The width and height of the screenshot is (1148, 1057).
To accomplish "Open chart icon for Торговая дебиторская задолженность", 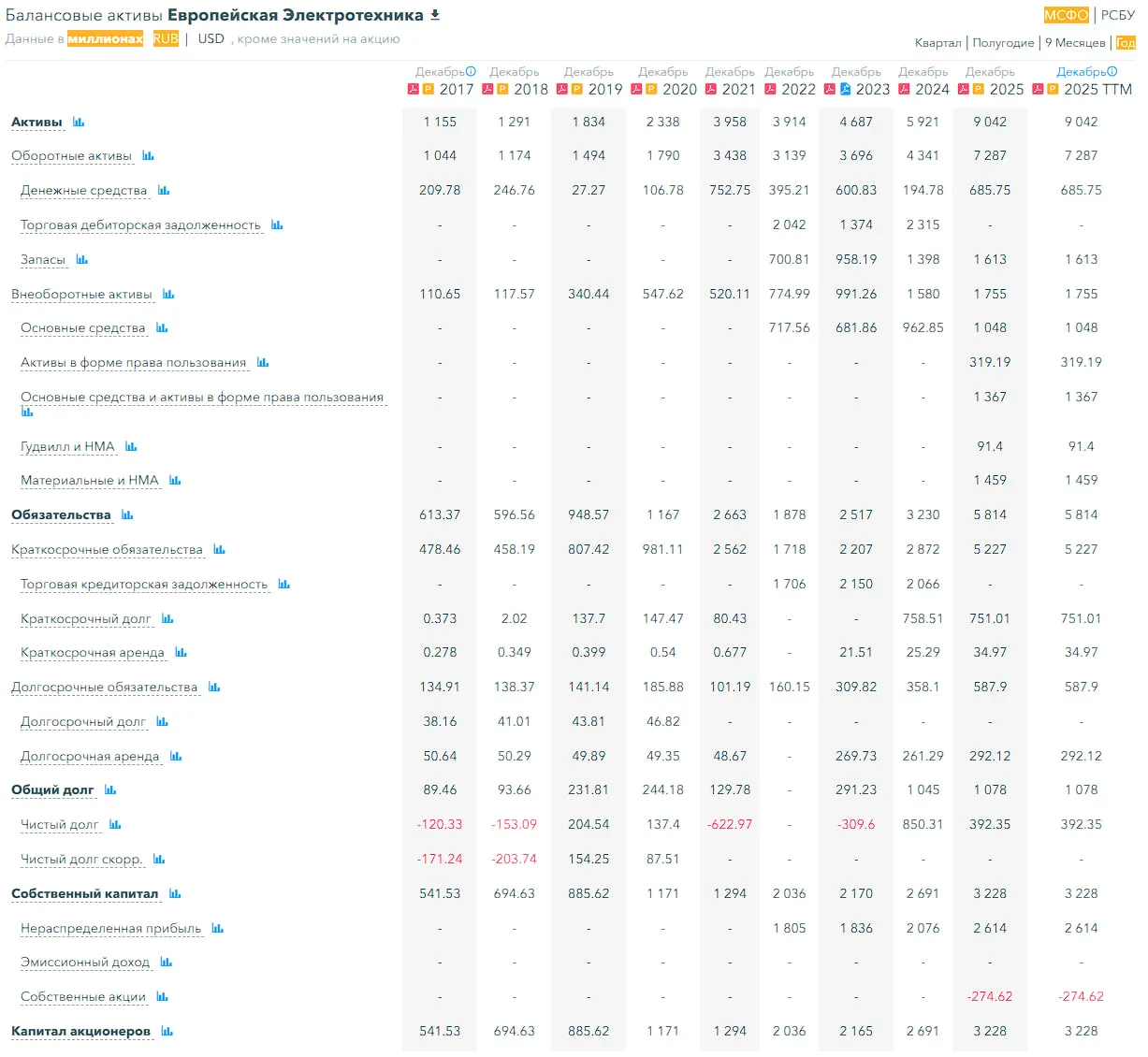I will tap(277, 225).
